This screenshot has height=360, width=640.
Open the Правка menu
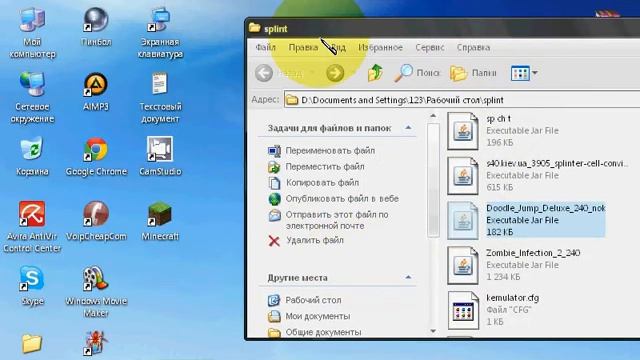click(x=303, y=47)
